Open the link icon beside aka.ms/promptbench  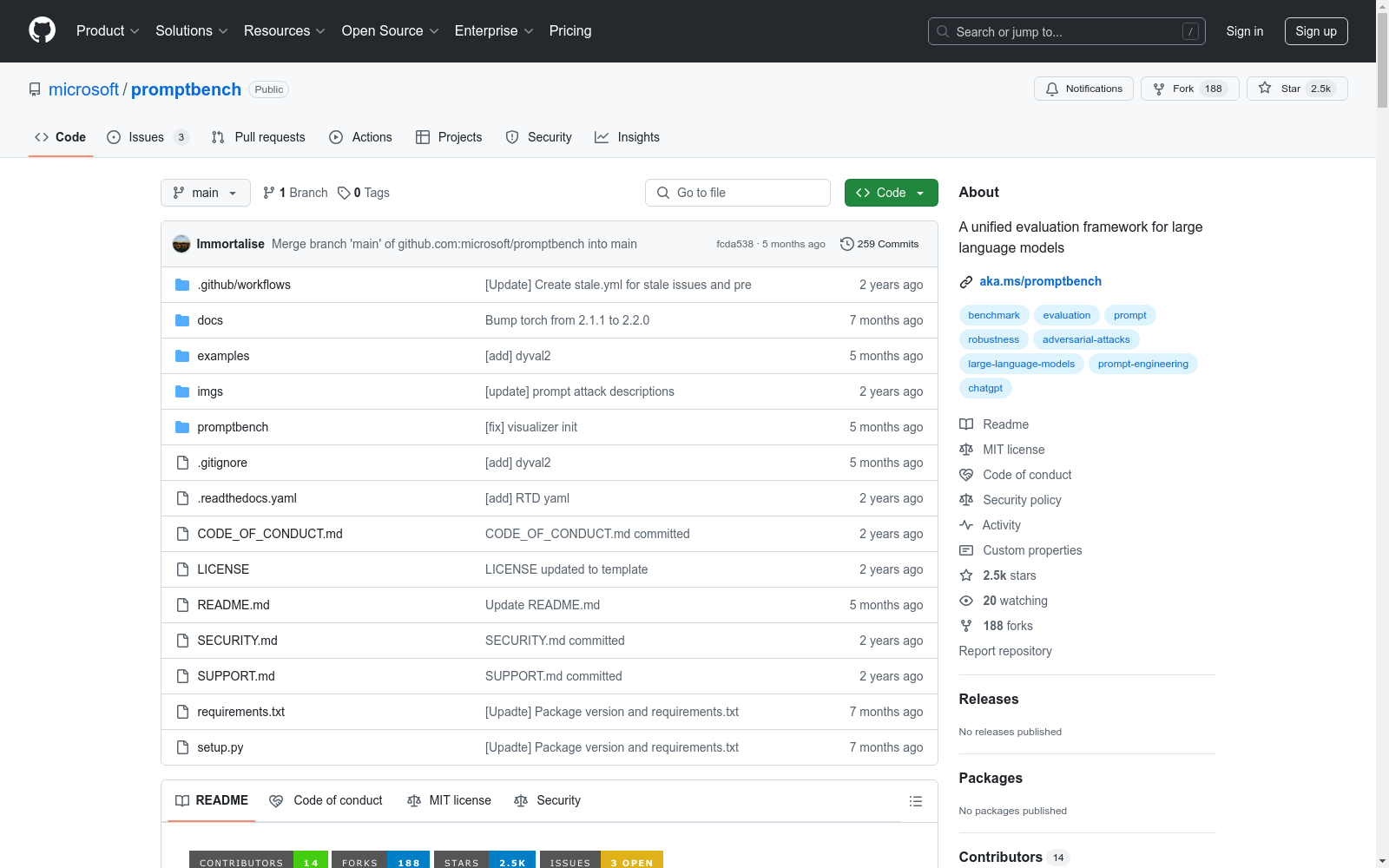[x=965, y=281]
